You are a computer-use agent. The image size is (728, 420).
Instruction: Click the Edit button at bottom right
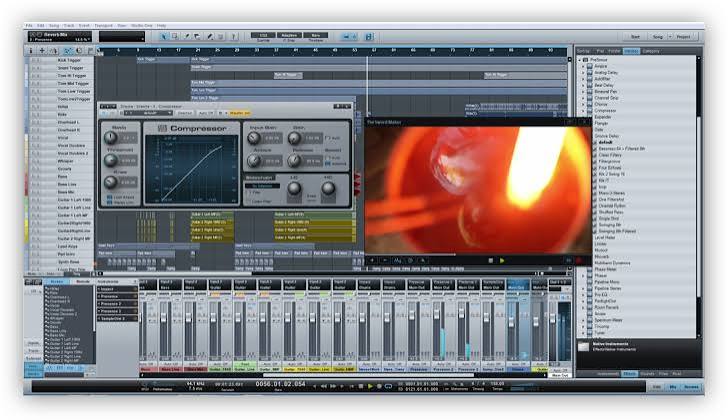(657, 387)
